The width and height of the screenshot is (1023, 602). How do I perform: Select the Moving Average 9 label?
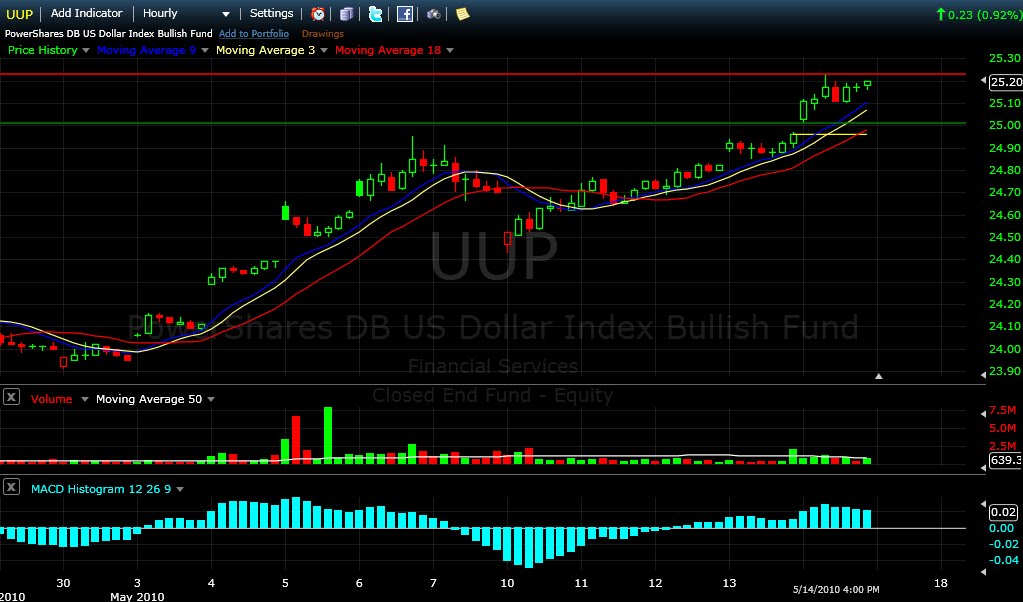146,50
